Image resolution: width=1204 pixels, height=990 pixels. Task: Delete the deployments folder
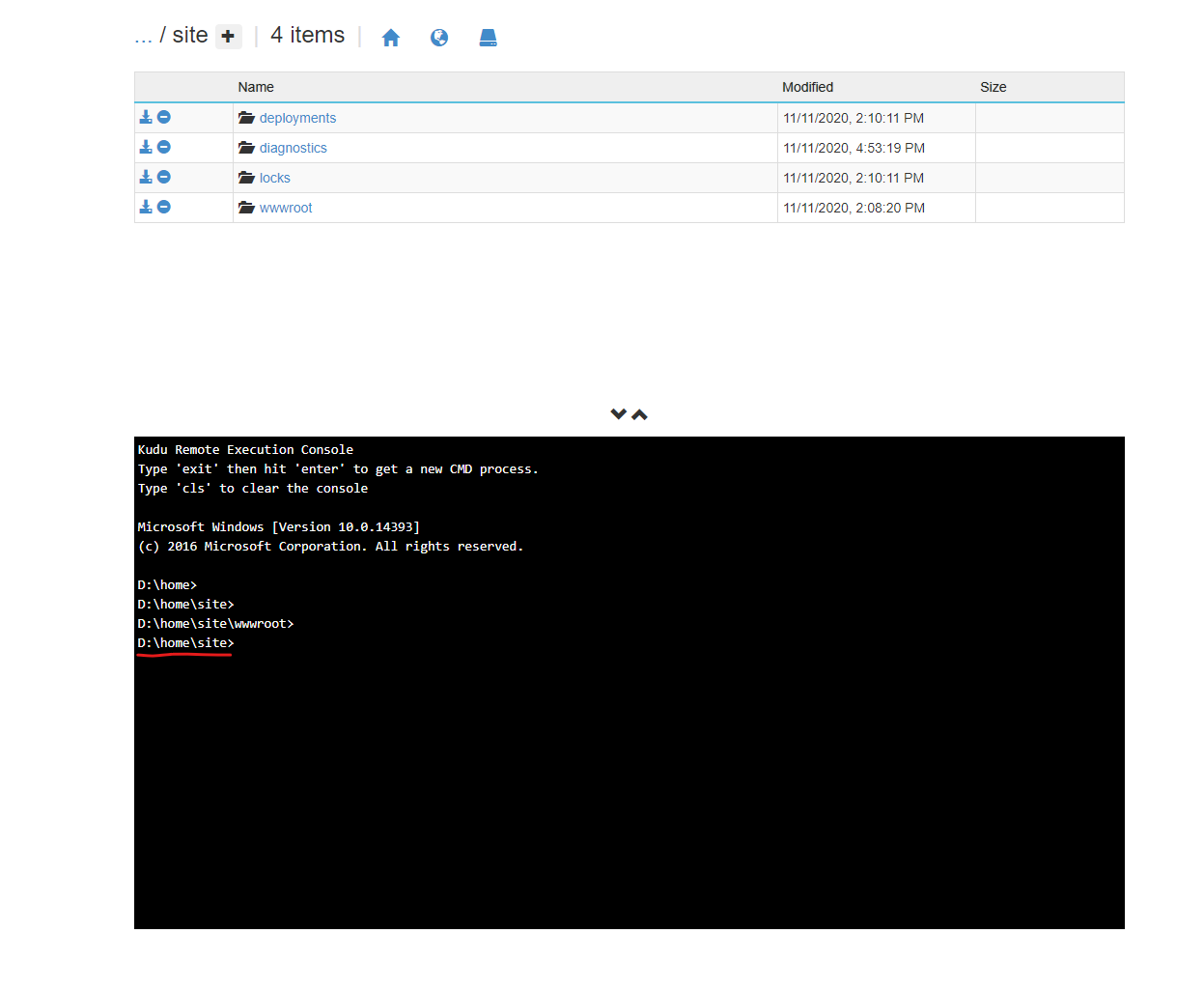(164, 117)
